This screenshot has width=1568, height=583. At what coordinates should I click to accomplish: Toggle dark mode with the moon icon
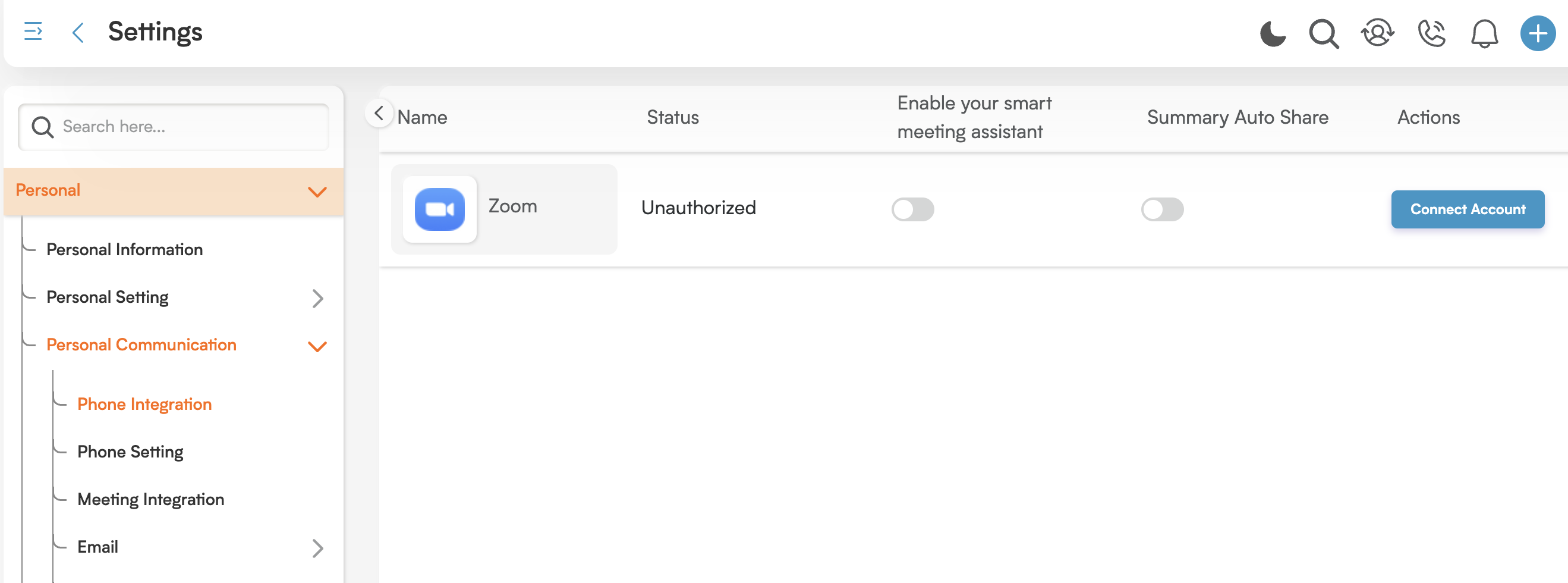tap(1273, 33)
